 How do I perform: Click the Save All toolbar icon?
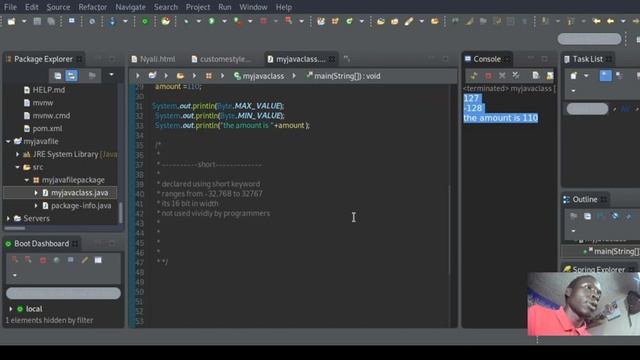pyautogui.click(x=51, y=21)
